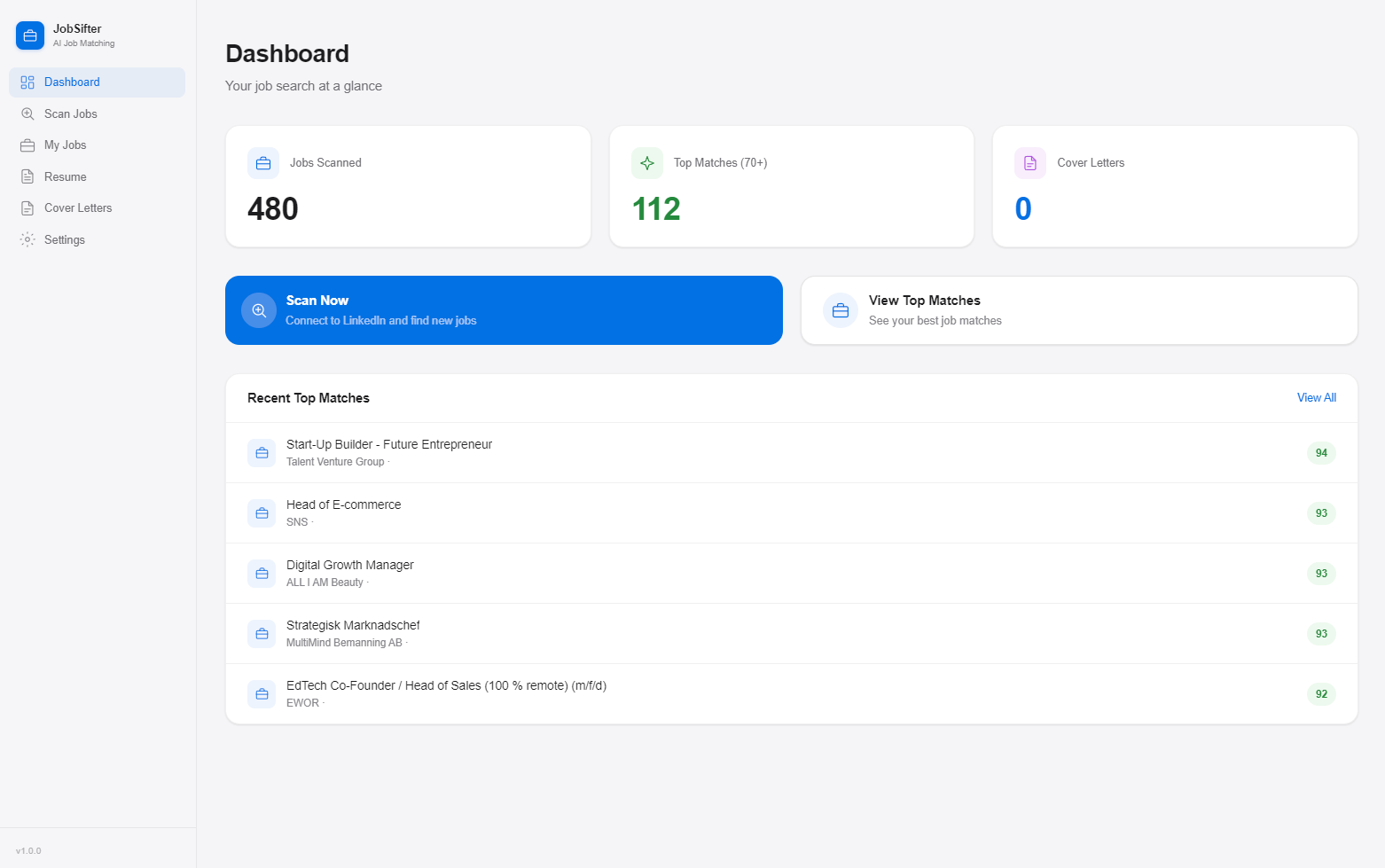Click the sparkle icon on Top Matches card
1385x868 pixels.
click(x=646, y=162)
